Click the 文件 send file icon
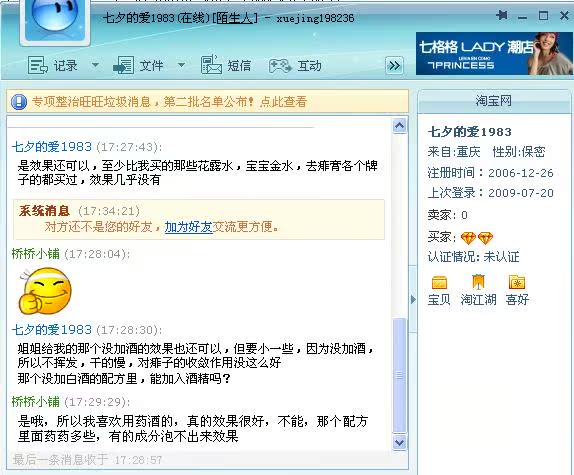The image size is (574, 475). [x=123, y=66]
